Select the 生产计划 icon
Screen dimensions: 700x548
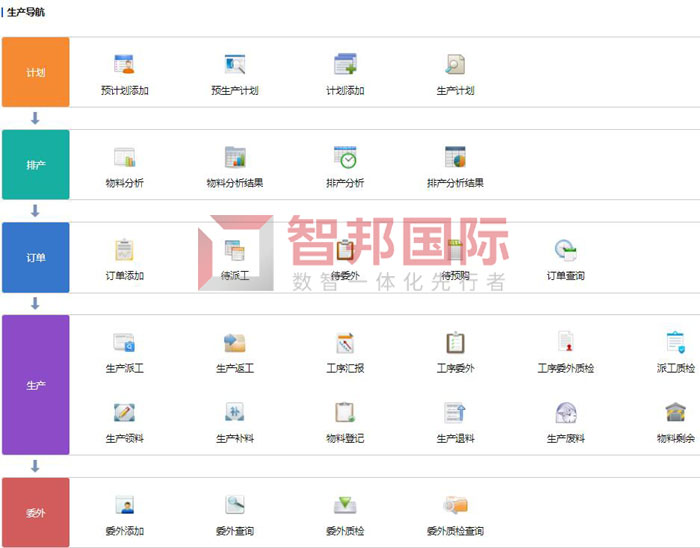pyautogui.click(x=455, y=65)
